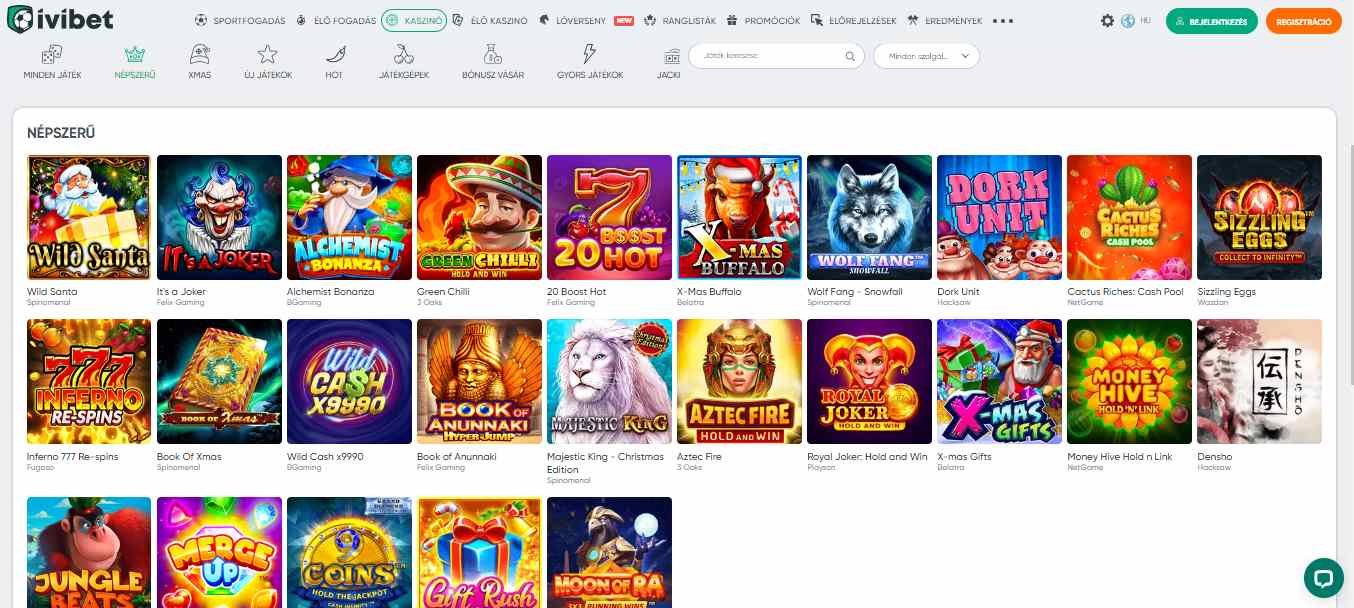1354x608 pixels.
Task: Select the Kaszinó menu item
Action: pyautogui.click(x=414, y=20)
